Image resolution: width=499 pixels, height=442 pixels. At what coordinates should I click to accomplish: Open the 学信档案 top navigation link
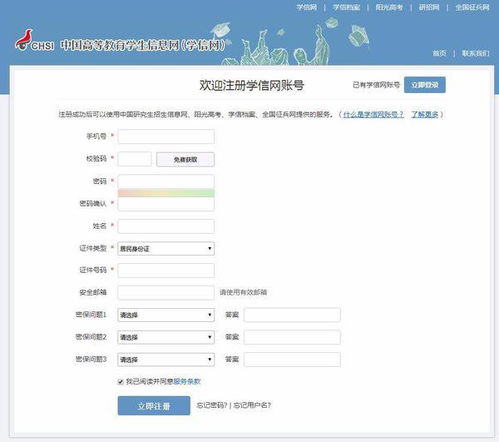pos(347,7)
